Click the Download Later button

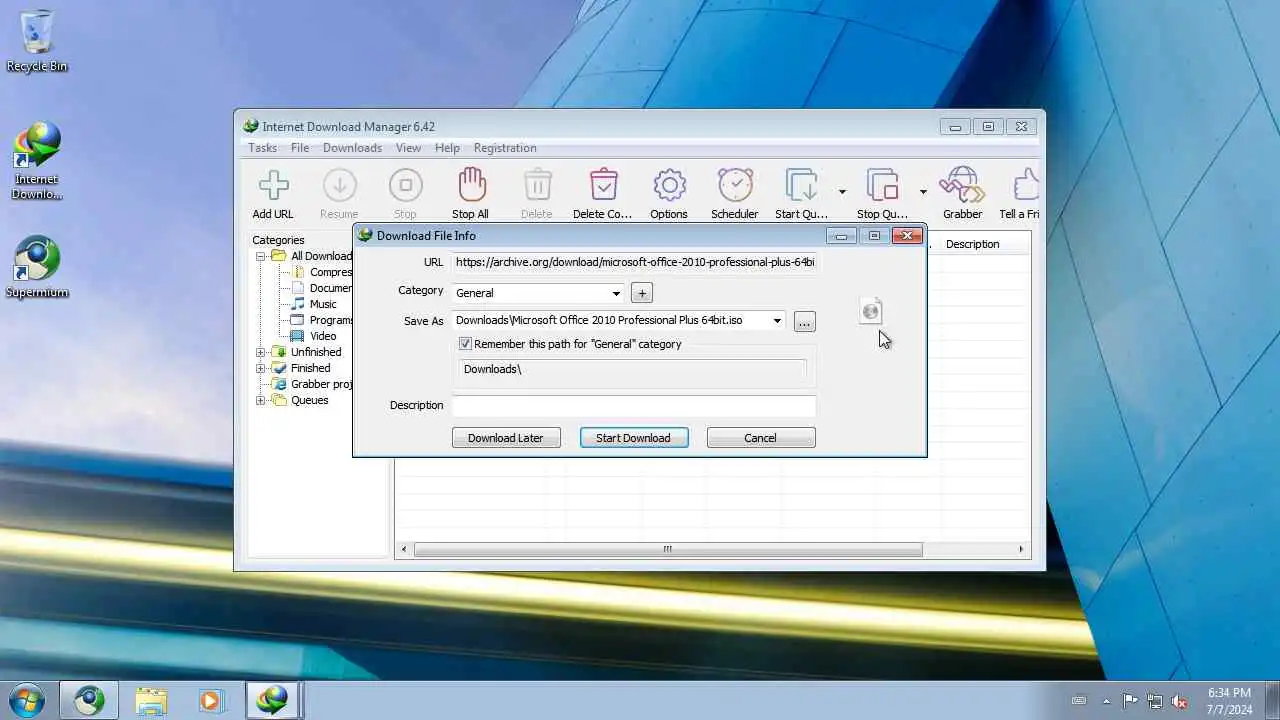tap(506, 438)
